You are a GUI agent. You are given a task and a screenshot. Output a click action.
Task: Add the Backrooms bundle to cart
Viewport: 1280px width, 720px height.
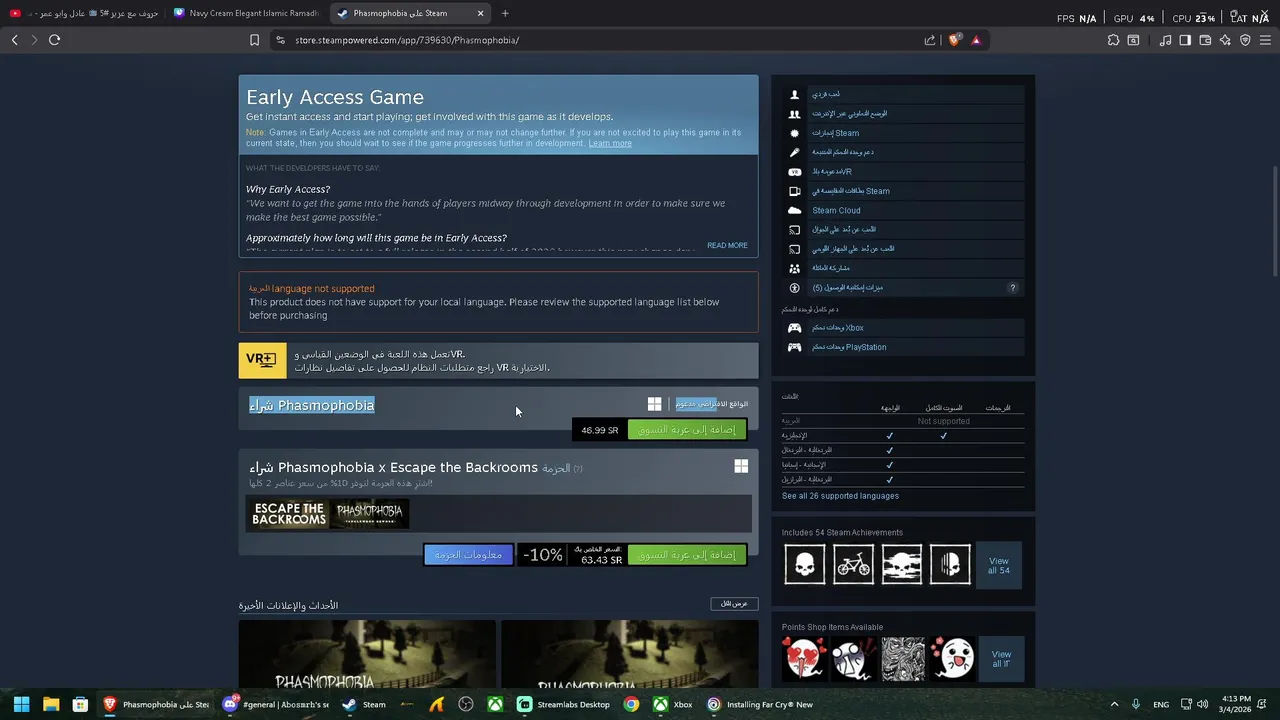point(687,555)
